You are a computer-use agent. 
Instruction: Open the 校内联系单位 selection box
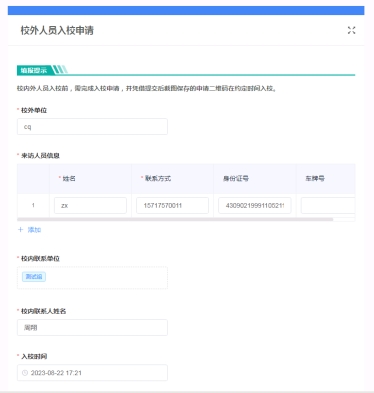92,278
